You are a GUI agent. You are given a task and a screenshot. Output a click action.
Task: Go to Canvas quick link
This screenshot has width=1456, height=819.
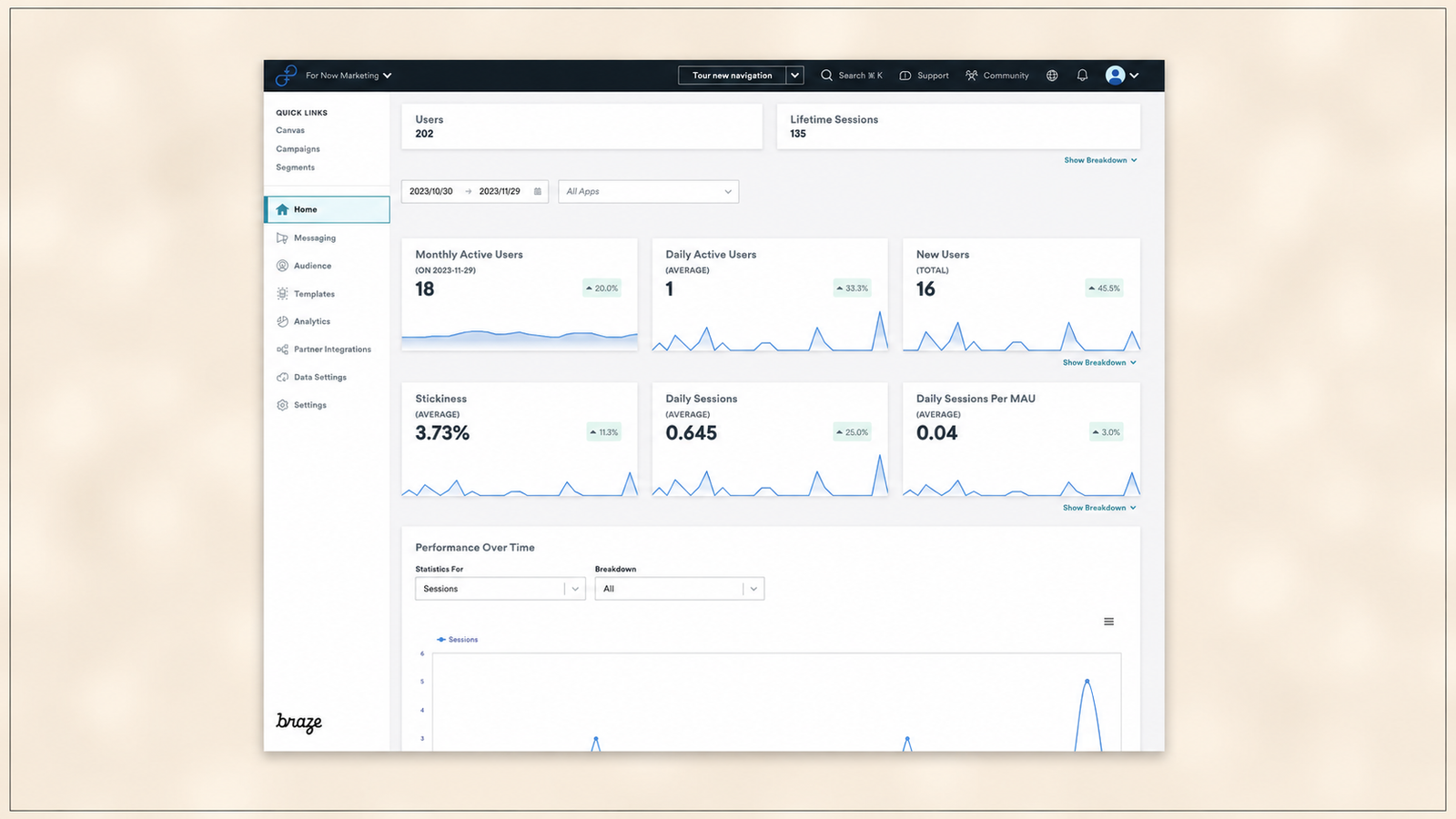click(290, 130)
